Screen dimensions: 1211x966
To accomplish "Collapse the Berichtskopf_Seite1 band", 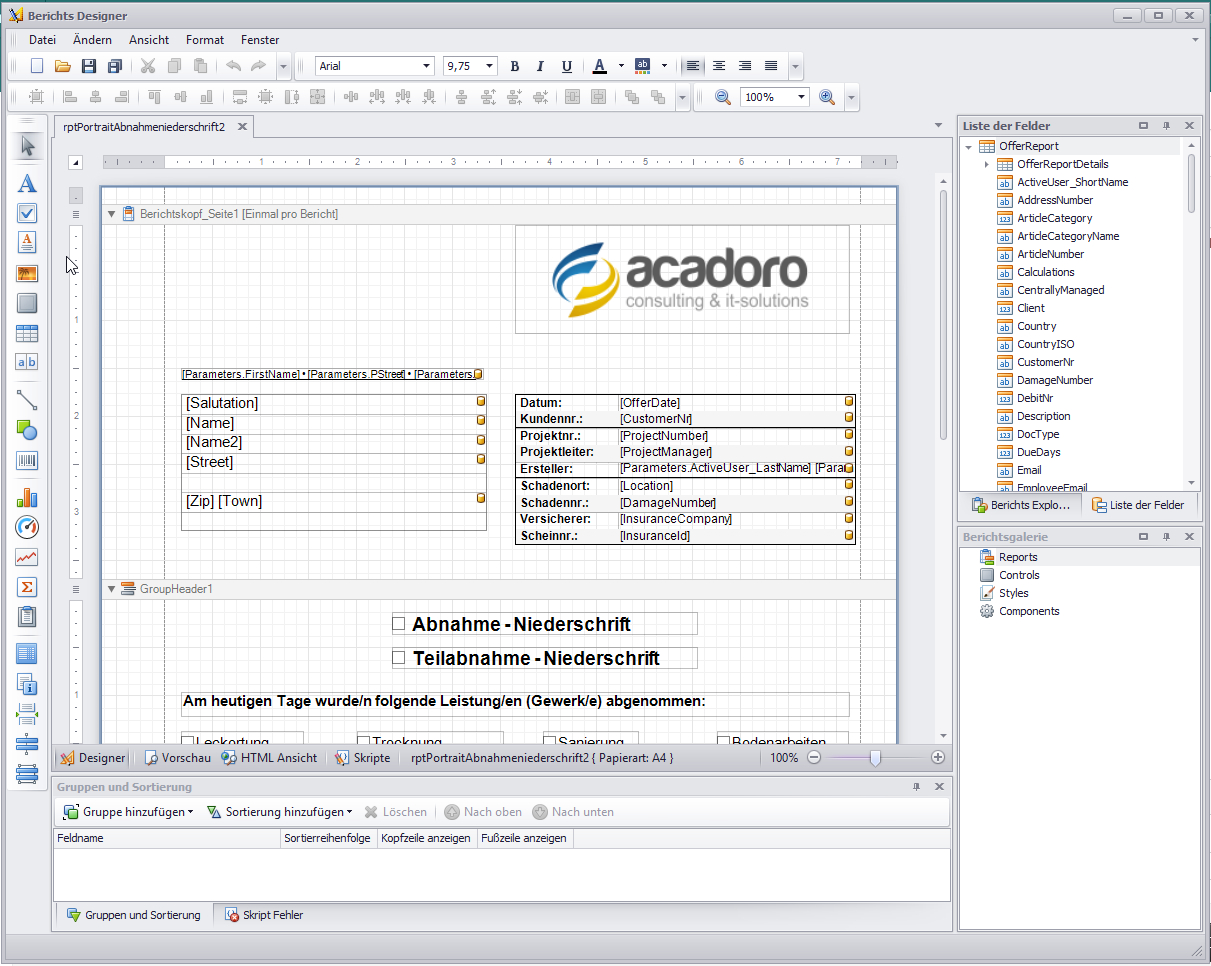I will coord(111,214).
